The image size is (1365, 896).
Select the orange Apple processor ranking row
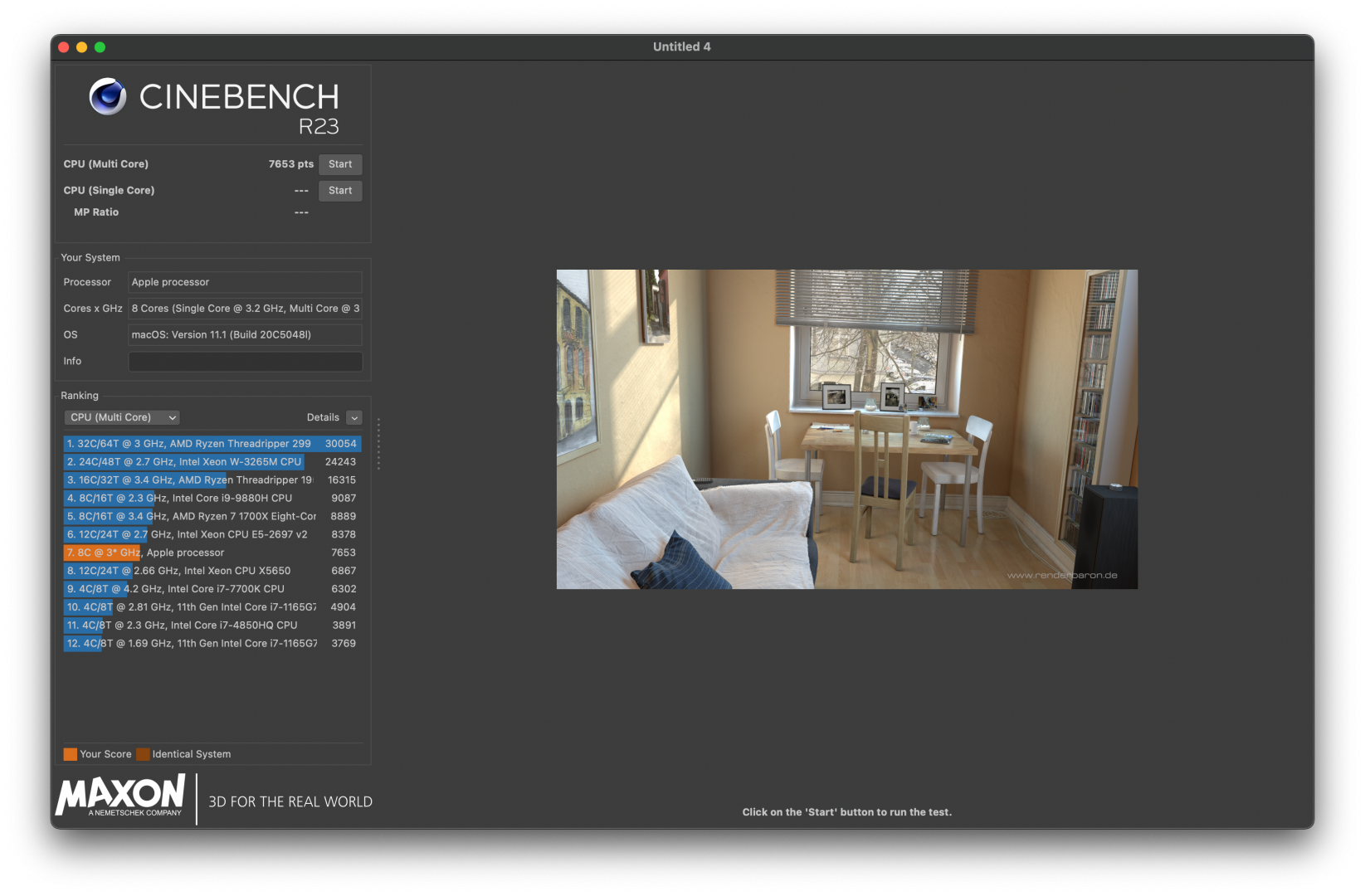[x=212, y=553]
